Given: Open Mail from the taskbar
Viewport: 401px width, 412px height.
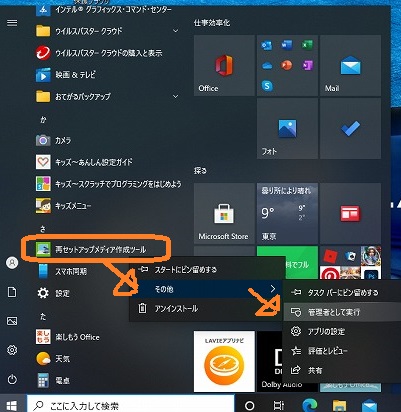Looking at the screenshot, I should point(369,405).
